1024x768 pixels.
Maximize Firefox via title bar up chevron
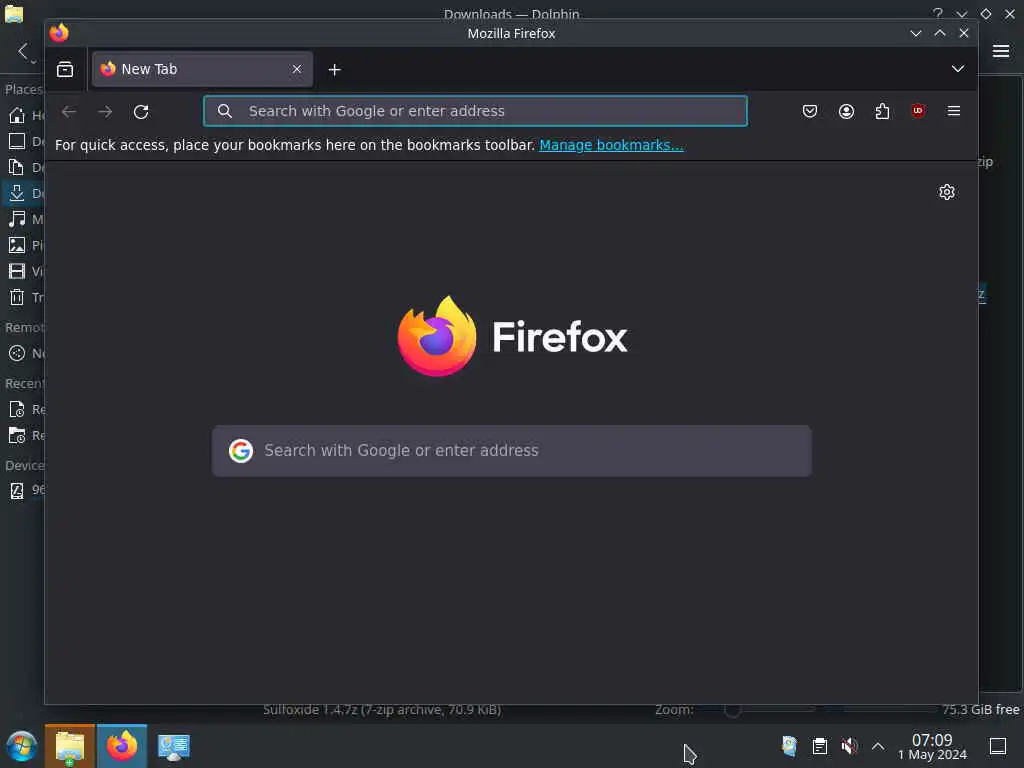pos(940,33)
